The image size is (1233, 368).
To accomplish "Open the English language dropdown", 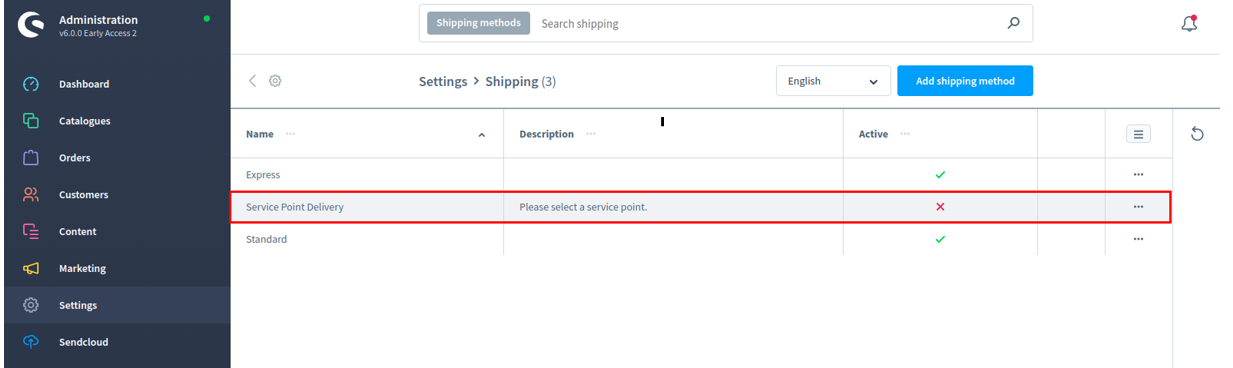I will pos(833,81).
